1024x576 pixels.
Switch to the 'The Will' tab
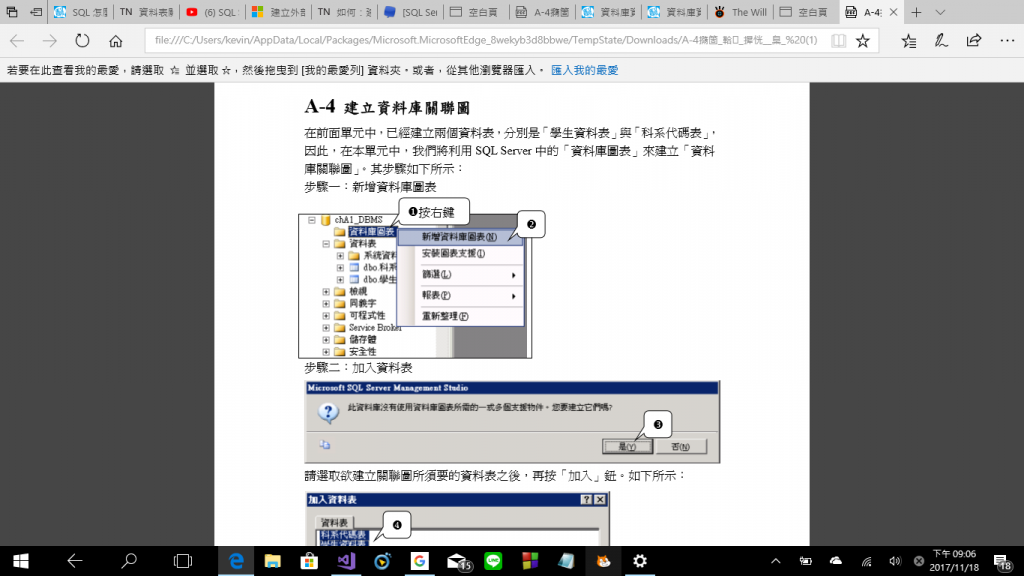point(740,12)
